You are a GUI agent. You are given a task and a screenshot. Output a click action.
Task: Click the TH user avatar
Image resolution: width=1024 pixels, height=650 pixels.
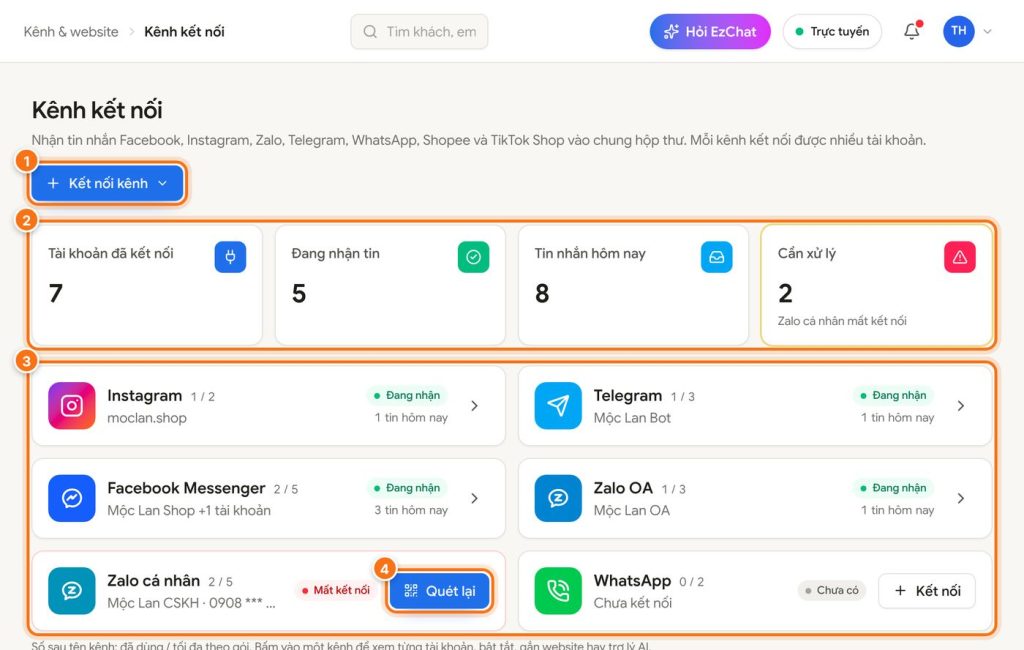[x=959, y=31]
